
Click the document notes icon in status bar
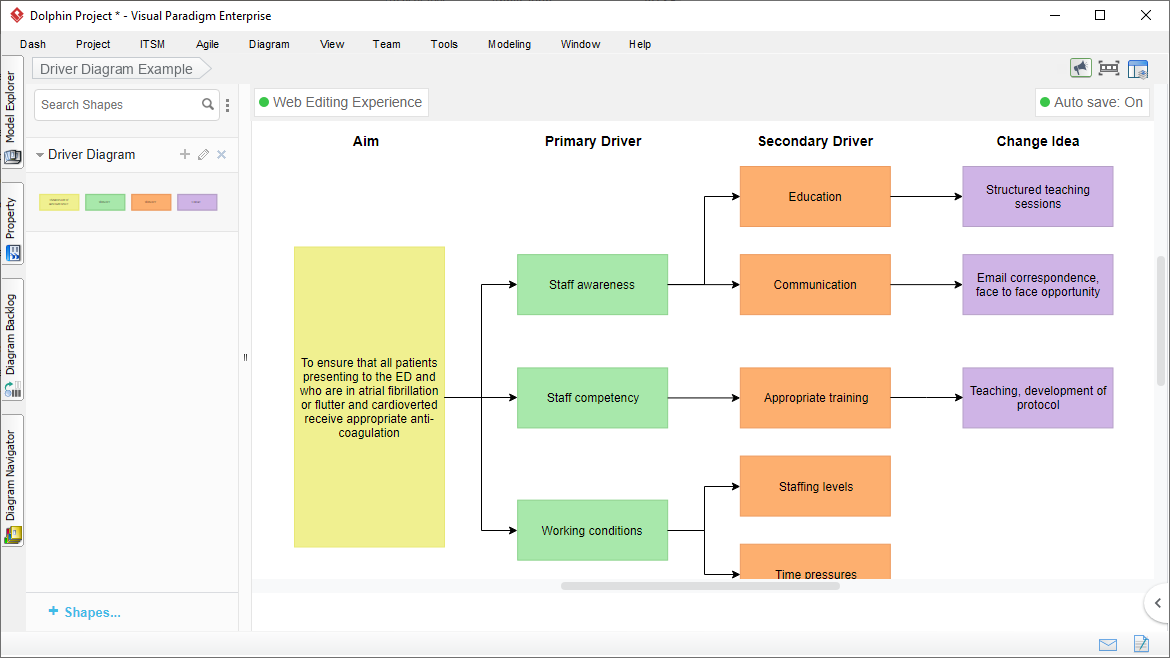click(1142, 643)
